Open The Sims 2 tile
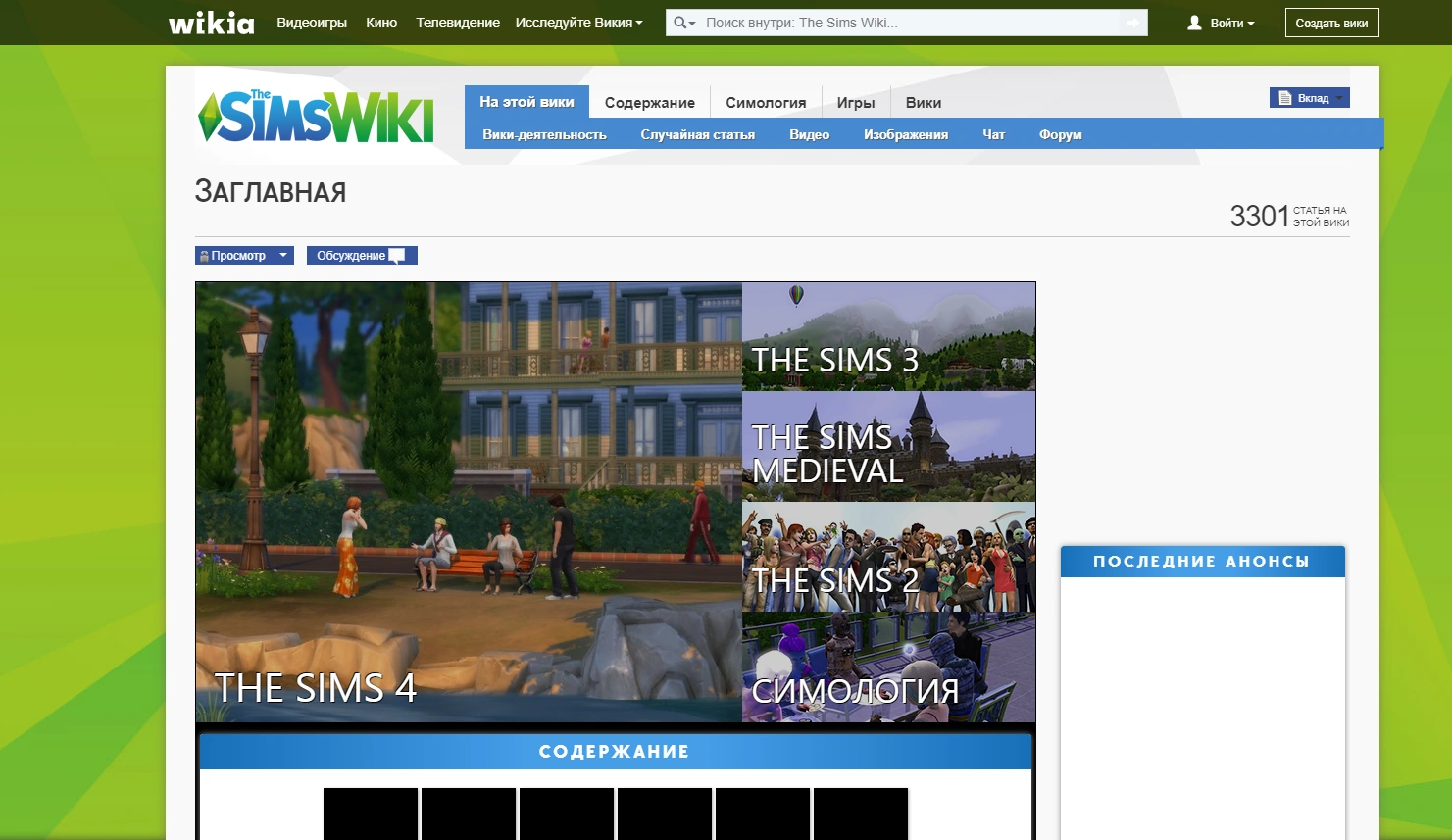The image size is (1452, 840). click(x=888, y=558)
